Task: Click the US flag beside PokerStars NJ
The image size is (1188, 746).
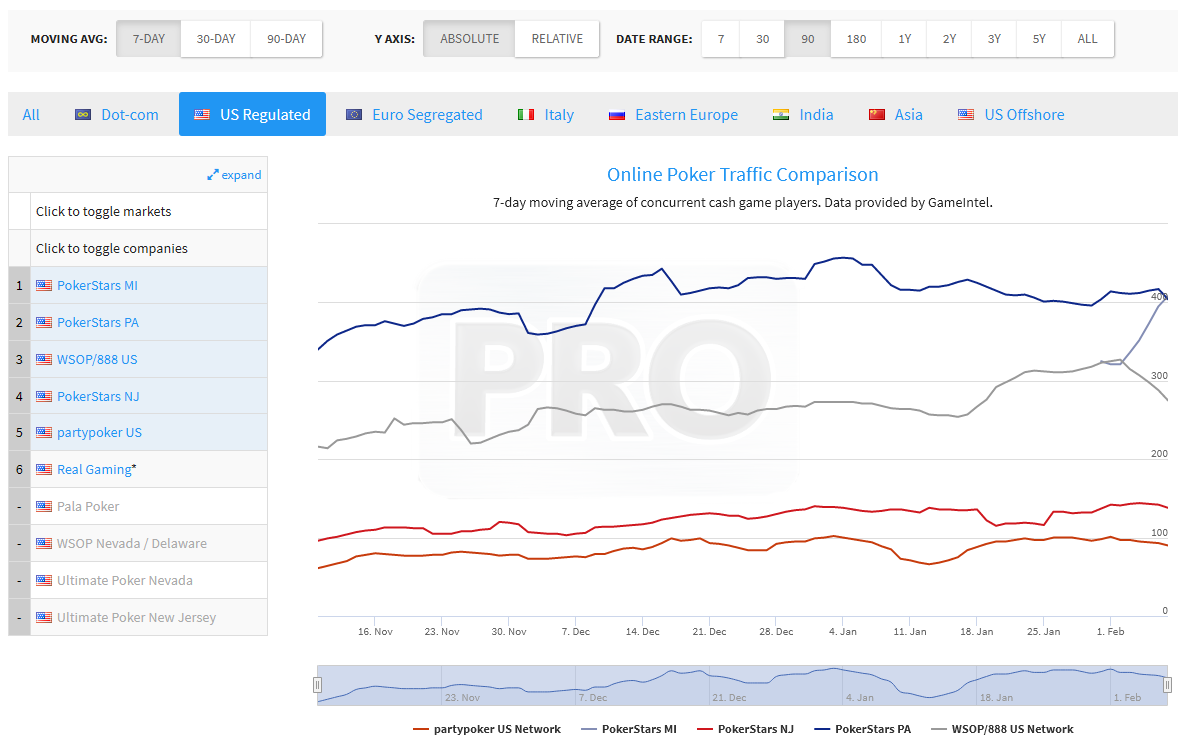Action: pyautogui.click(x=44, y=397)
